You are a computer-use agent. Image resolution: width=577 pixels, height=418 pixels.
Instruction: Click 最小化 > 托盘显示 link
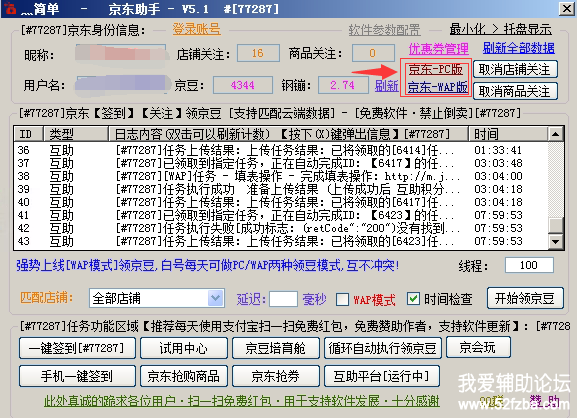500,29
